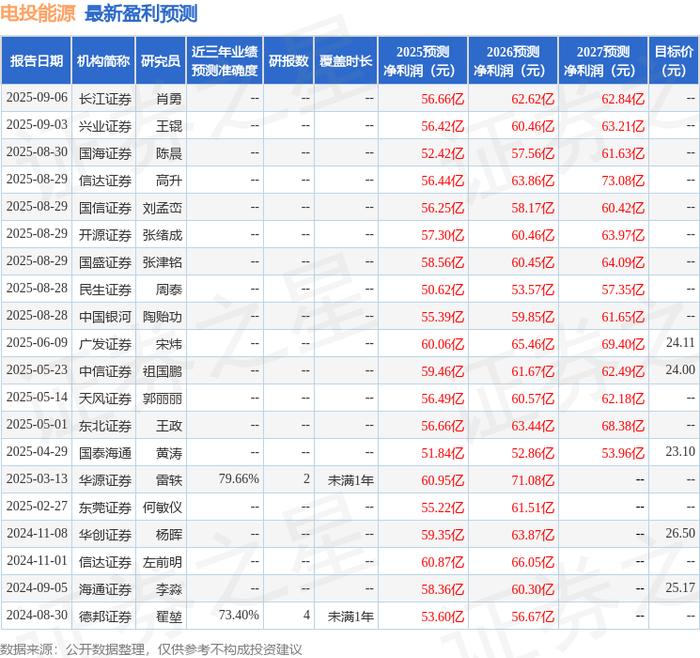This screenshot has height=658, width=700.
Task: Click 2025 forecast value 57.30亿
Action: (442, 235)
